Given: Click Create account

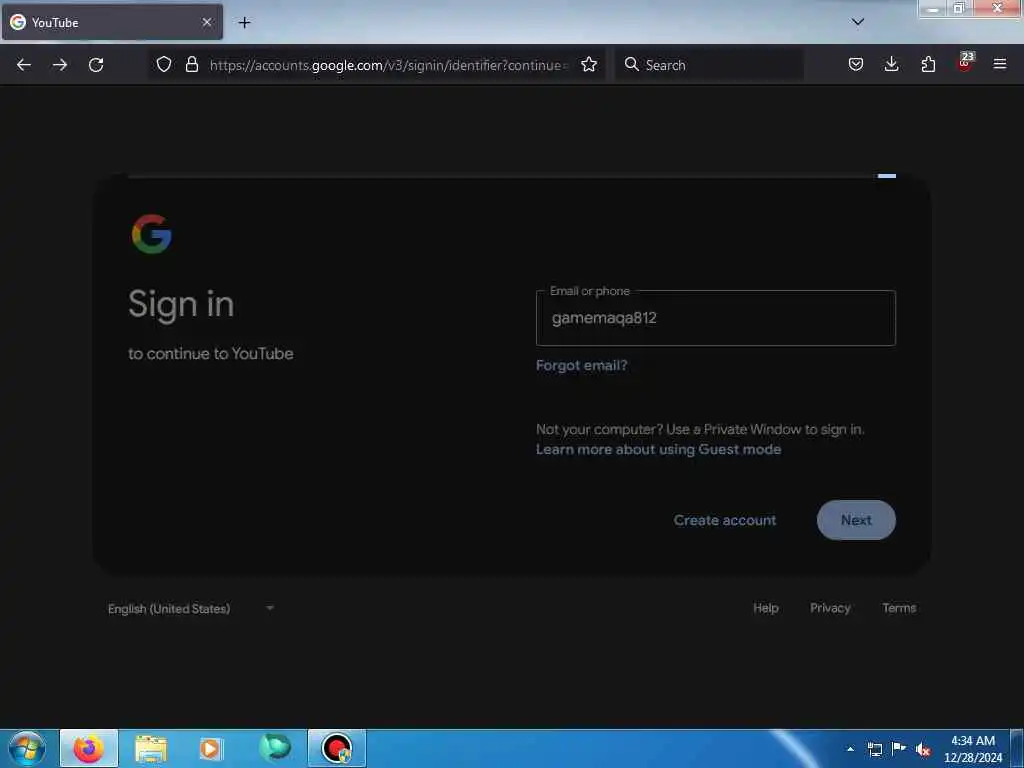Looking at the screenshot, I should 725,520.
